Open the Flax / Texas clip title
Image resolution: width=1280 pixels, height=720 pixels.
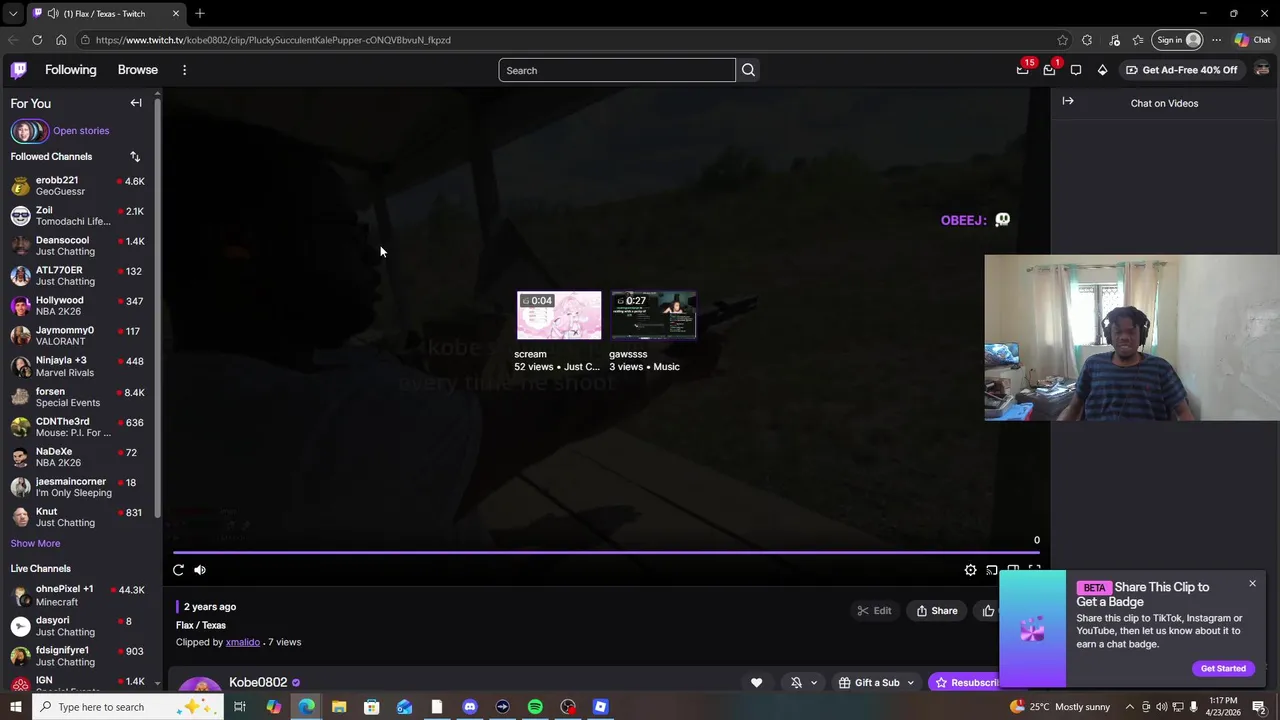click(x=201, y=625)
